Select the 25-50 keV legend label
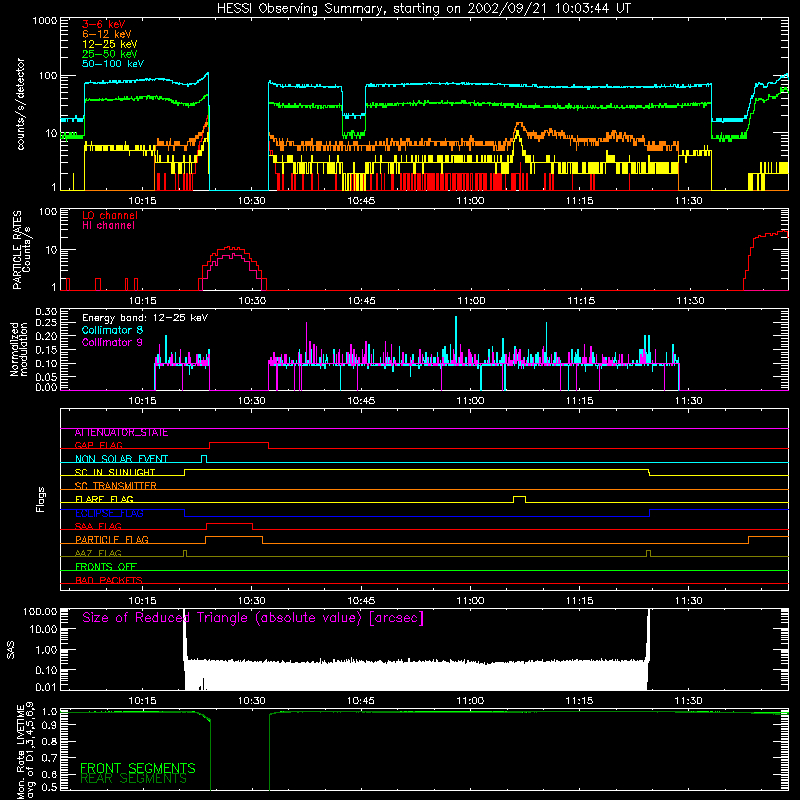Viewport: 800px width, 800px height. [x=110, y=54]
